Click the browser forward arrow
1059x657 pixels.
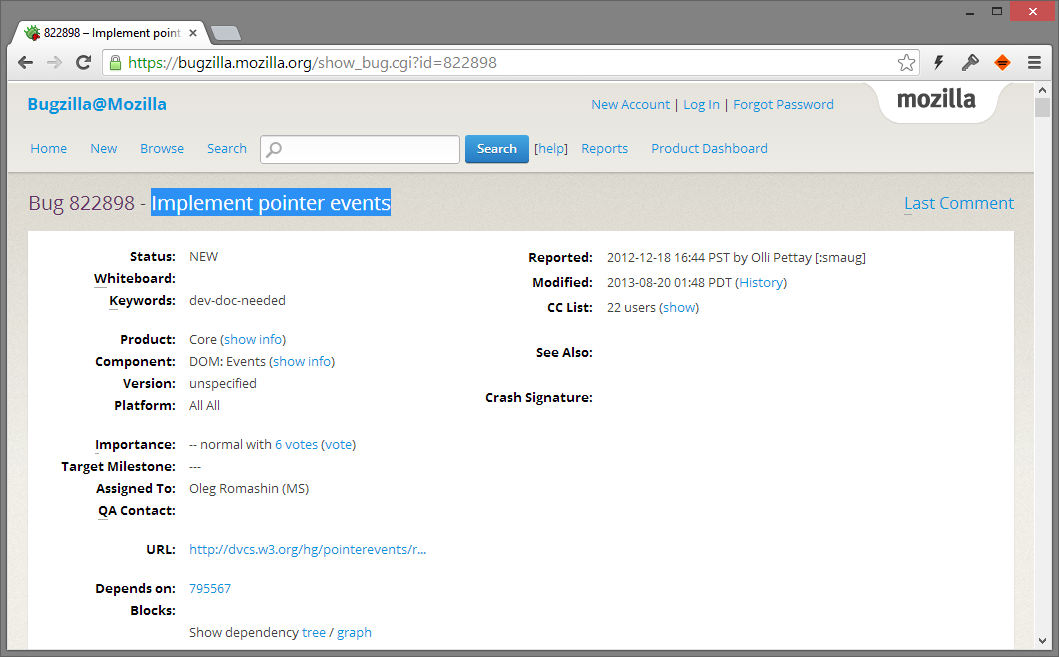[54, 63]
